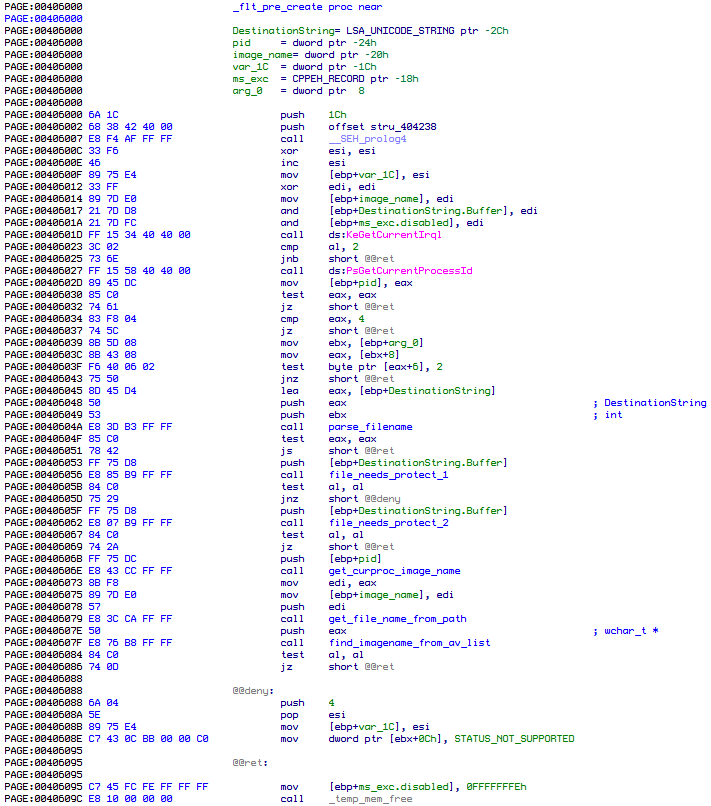Click [ebp+pid] in the push instruction
The height and width of the screenshot is (806, 711).
(355, 559)
